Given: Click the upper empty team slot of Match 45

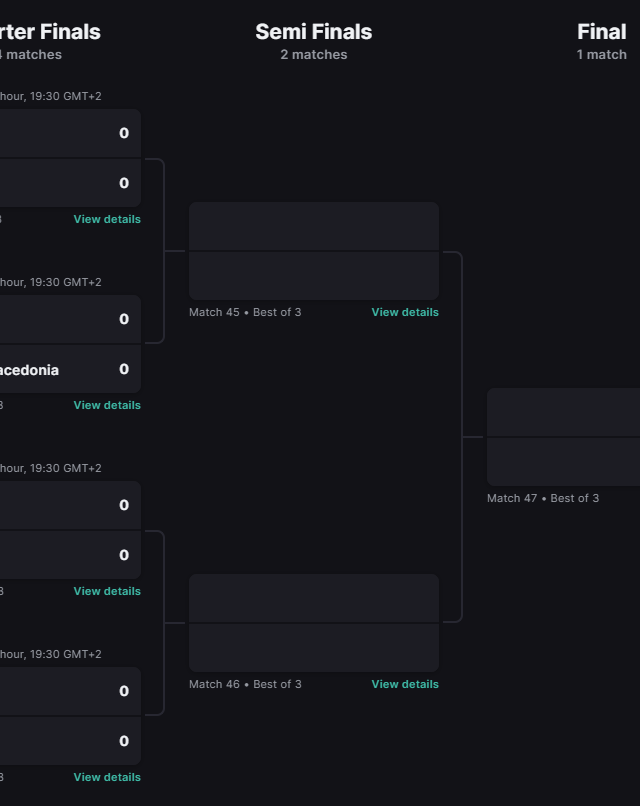Looking at the screenshot, I should click(x=313, y=226).
